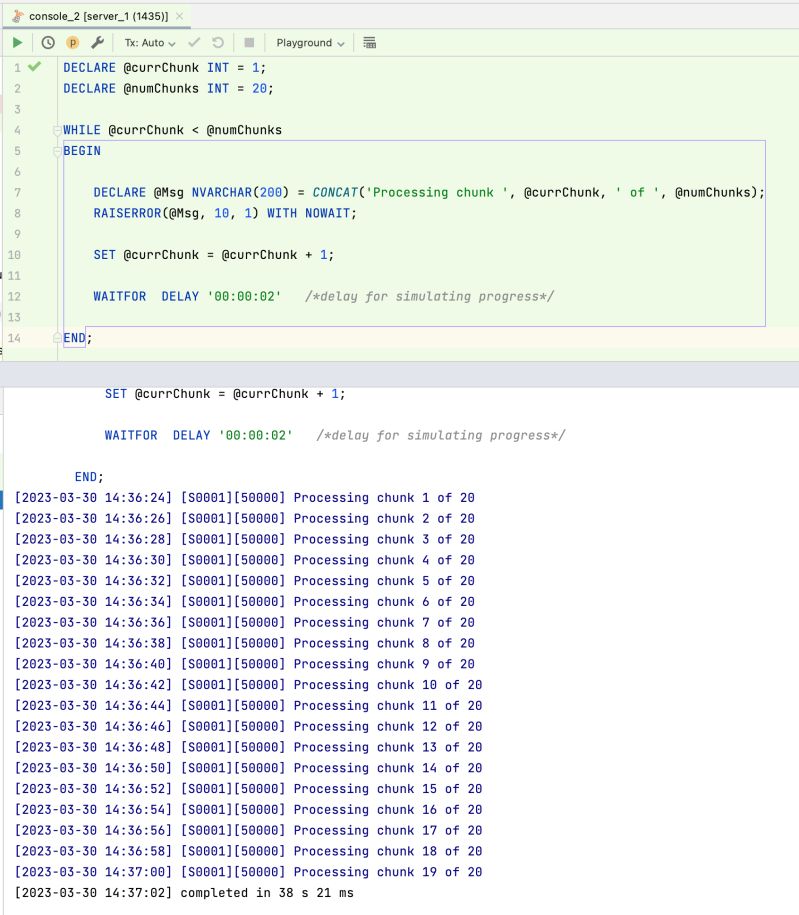Click RAISERROR on line 8 of the editor
799x915 pixels.
point(127,213)
